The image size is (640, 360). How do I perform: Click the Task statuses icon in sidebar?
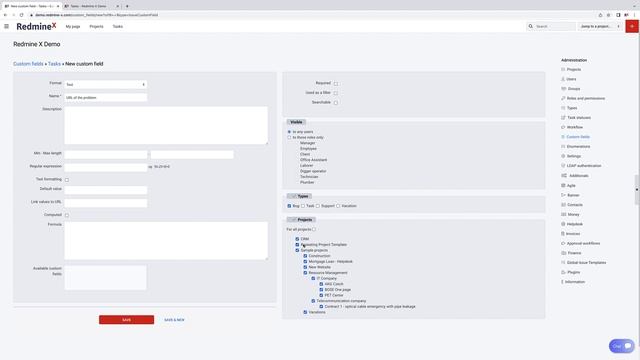pyautogui.click(x=563, y=118)
